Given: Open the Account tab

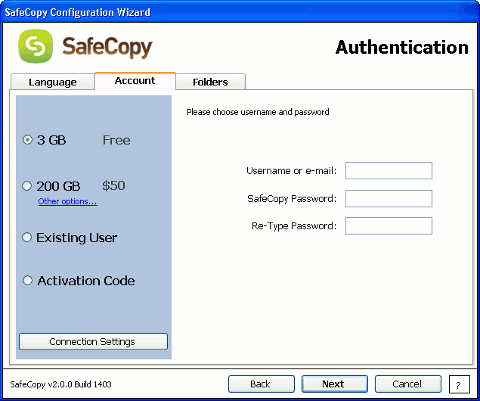Looking at the screenshot, I should [135, 81].
